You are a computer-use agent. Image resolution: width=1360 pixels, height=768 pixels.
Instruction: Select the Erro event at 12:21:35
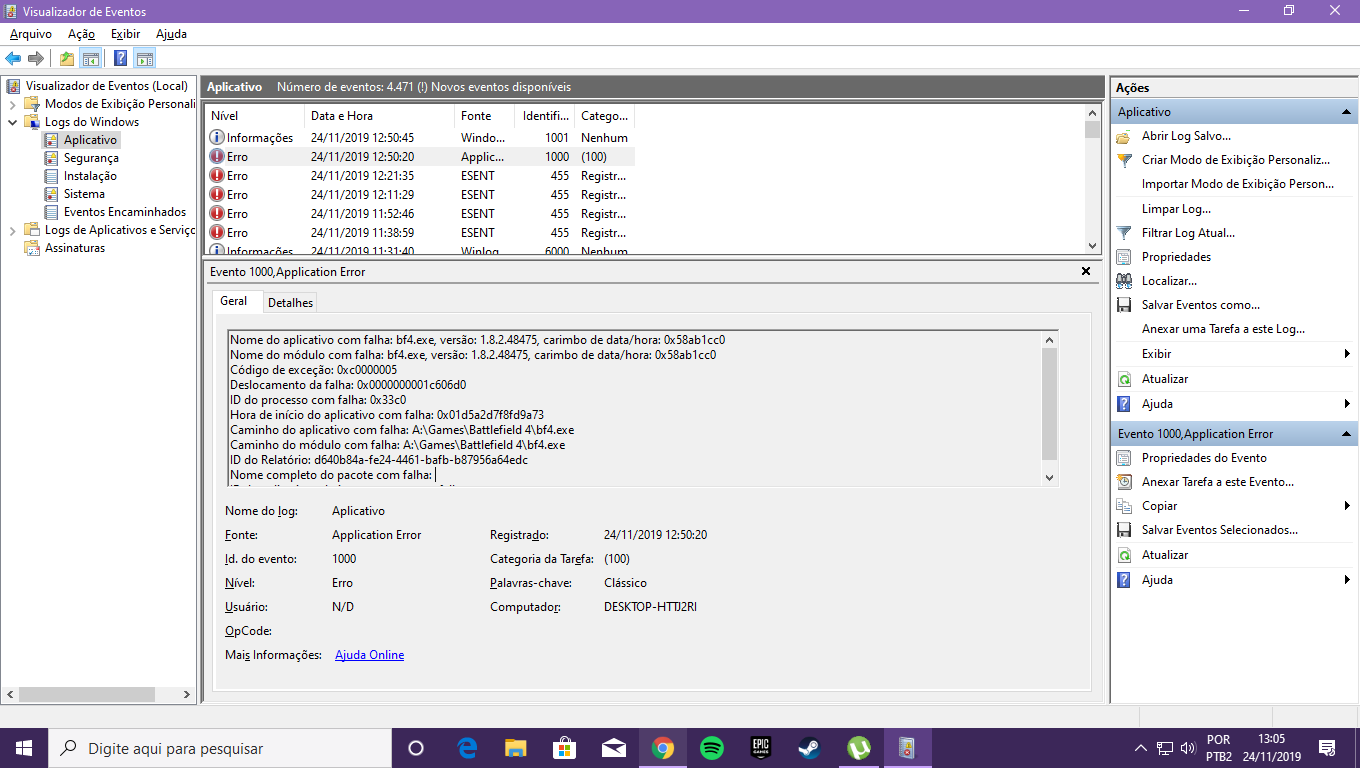tap(419, 176)
